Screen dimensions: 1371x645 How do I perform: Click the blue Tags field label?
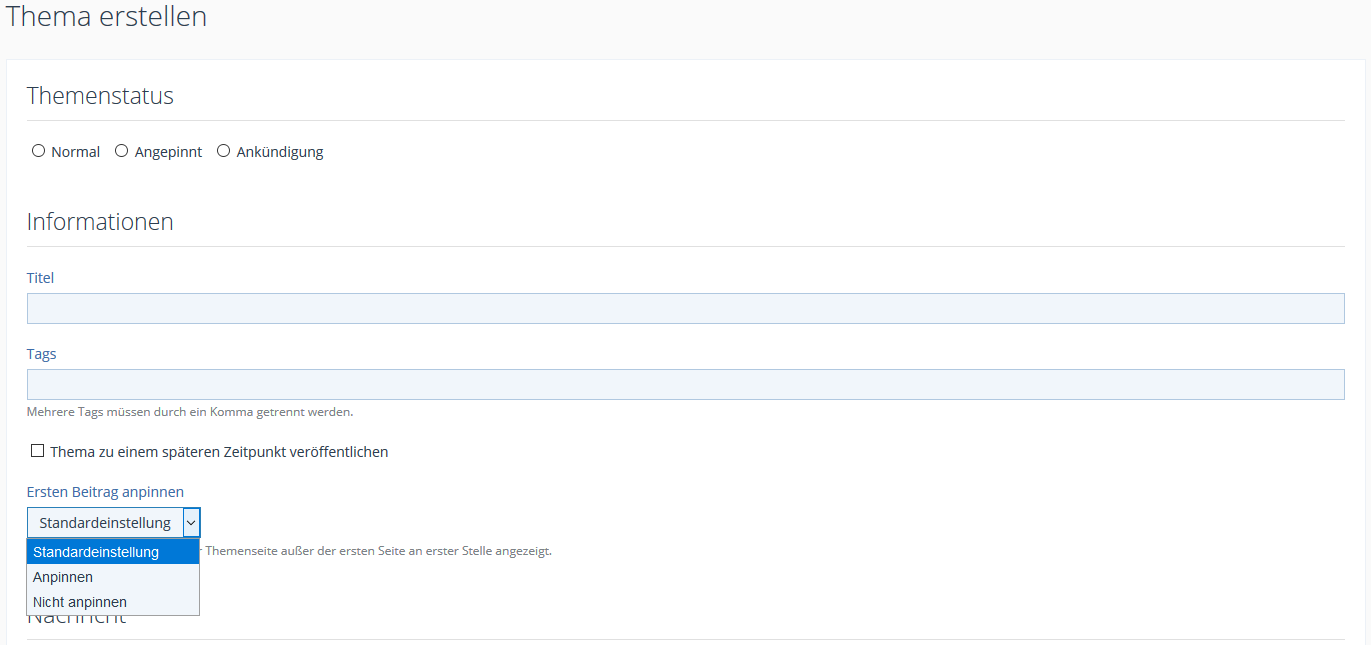41,354
